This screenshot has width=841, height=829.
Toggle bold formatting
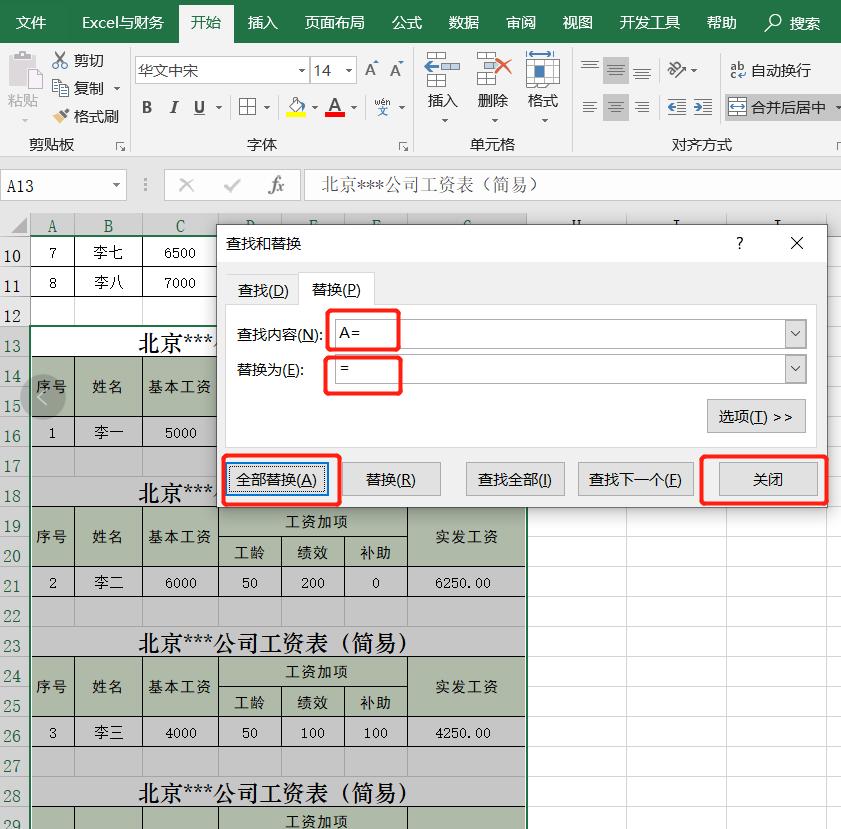point(146,105)
